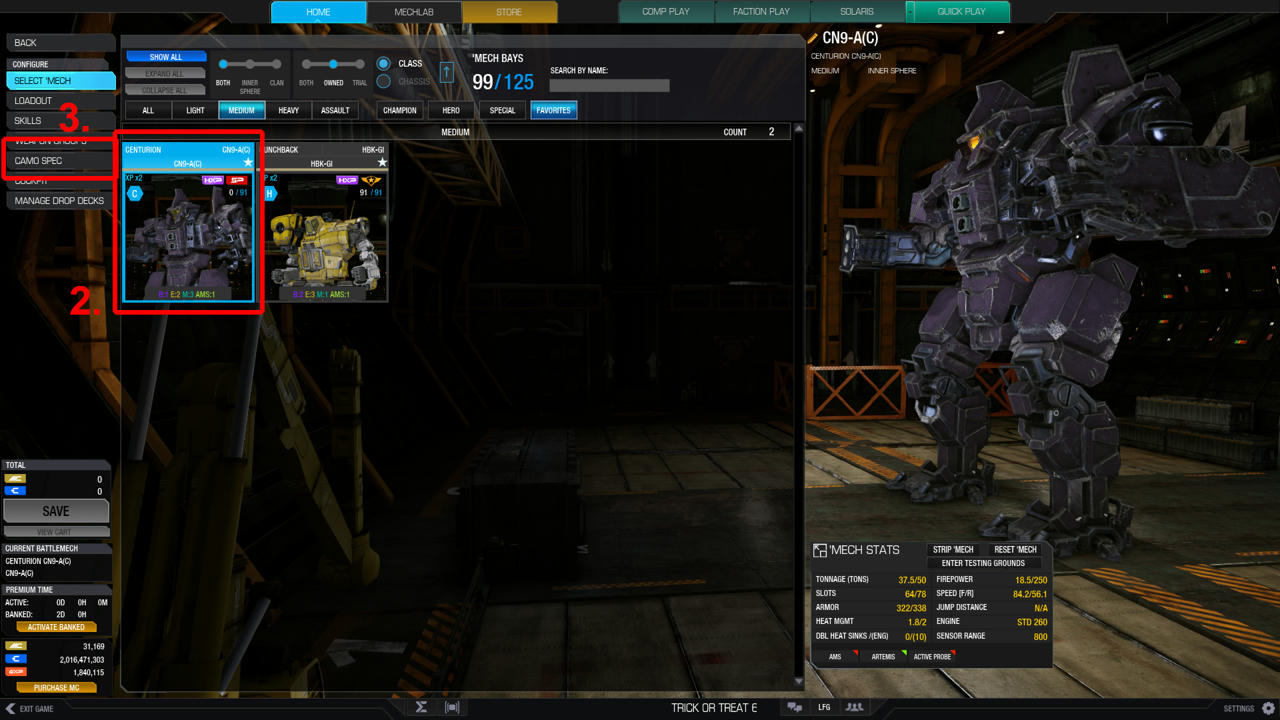The height and width of the screenshot is (720, 1280).
Task: Toggle the Active Probe indicator in 'Mech Stats
Action: point(933,656)
